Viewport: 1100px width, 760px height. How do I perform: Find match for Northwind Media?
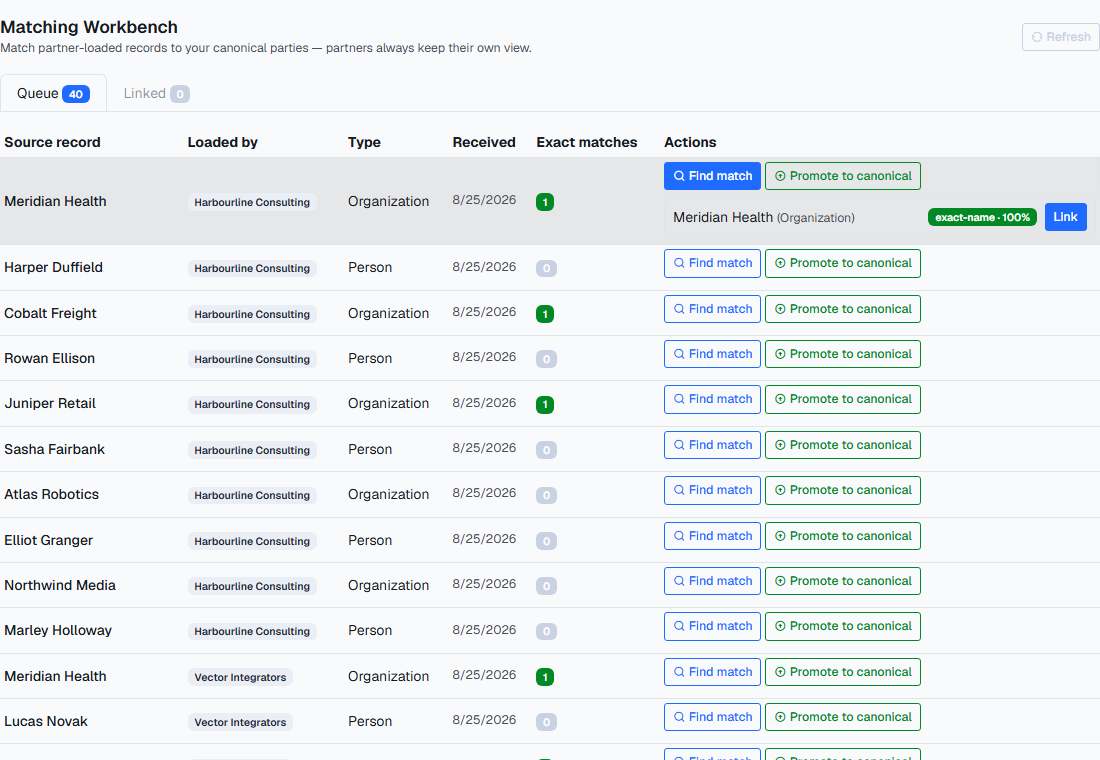(x=712, y=581)
